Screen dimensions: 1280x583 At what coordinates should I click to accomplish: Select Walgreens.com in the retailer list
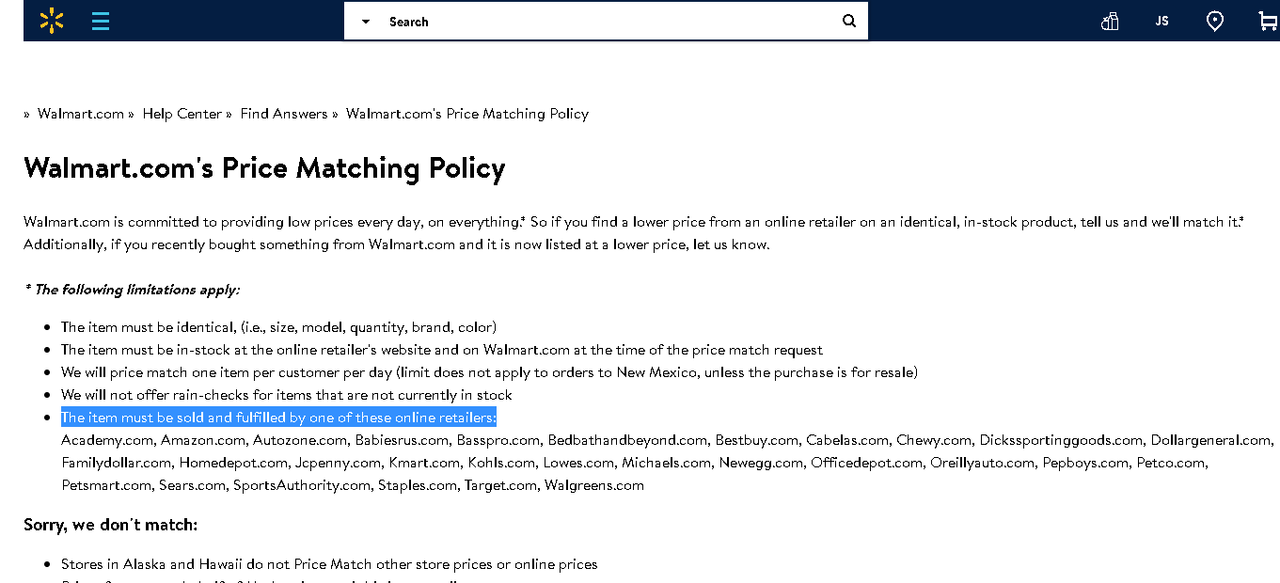pyautogui.click(x=594, y=485)
